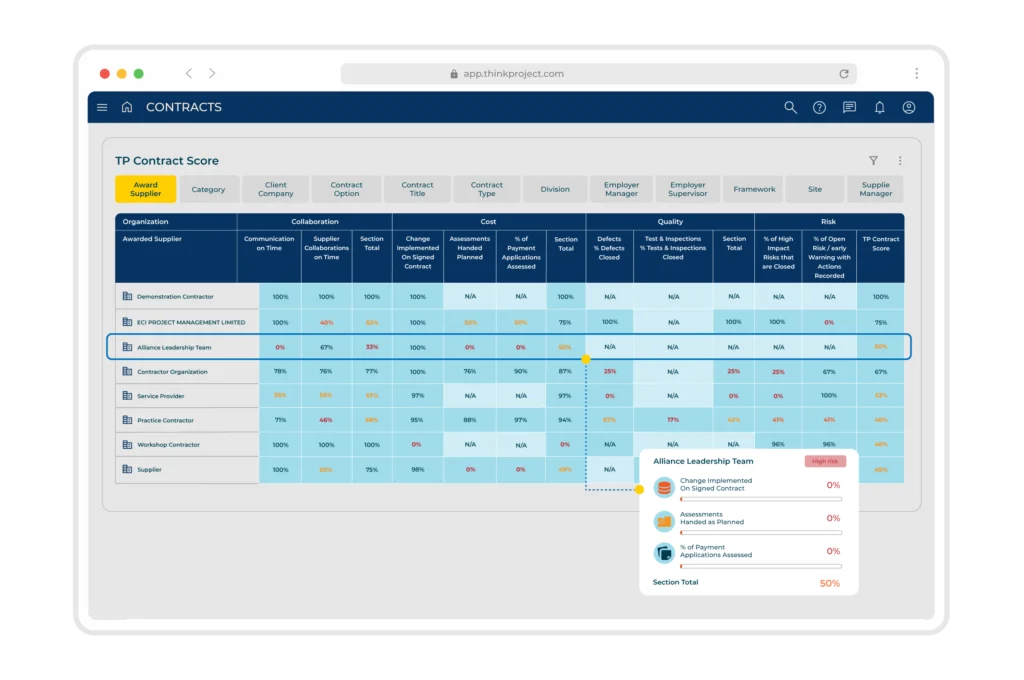Screen dimensions: 1024x680
Task: Select the Award Supplier tab
Action: click(146, 189)
